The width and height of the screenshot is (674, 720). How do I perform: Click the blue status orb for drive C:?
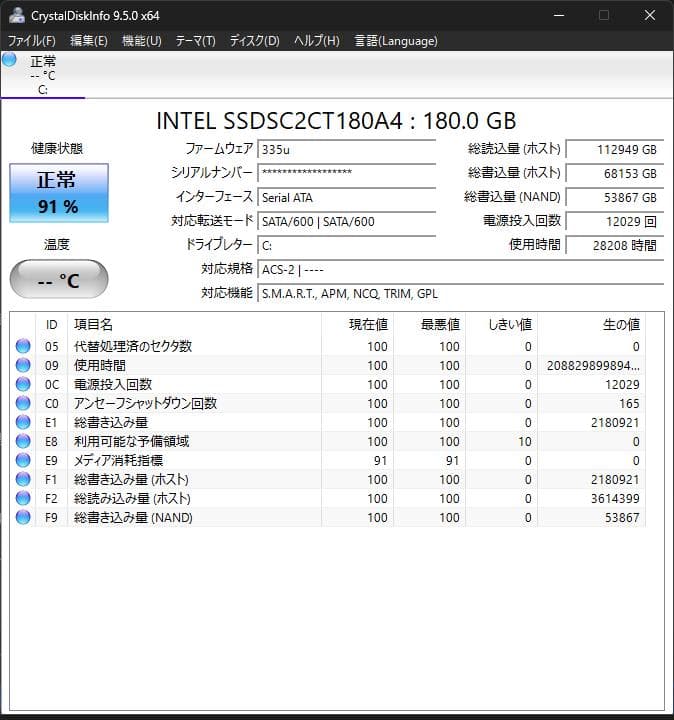9,59
